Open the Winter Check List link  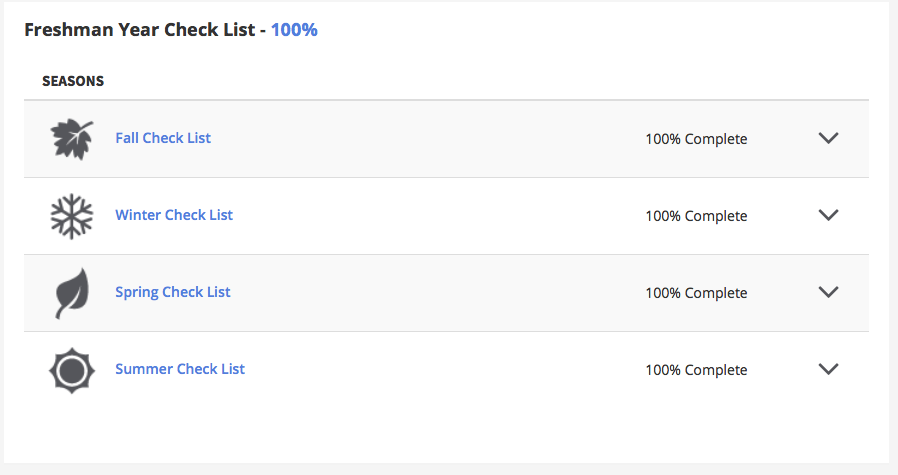point(174,215)
